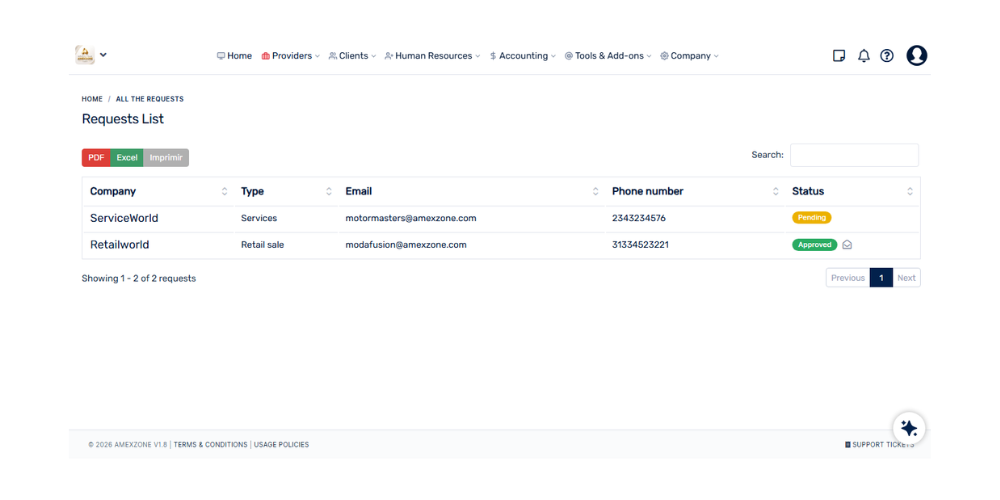
Task: Export the list as PDF
Action: [x=96, y=158]
